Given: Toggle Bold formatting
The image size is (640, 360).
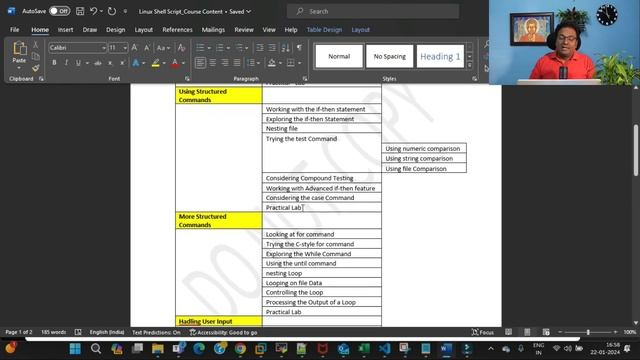Looking at the screenshot, I should coord(54,63).
